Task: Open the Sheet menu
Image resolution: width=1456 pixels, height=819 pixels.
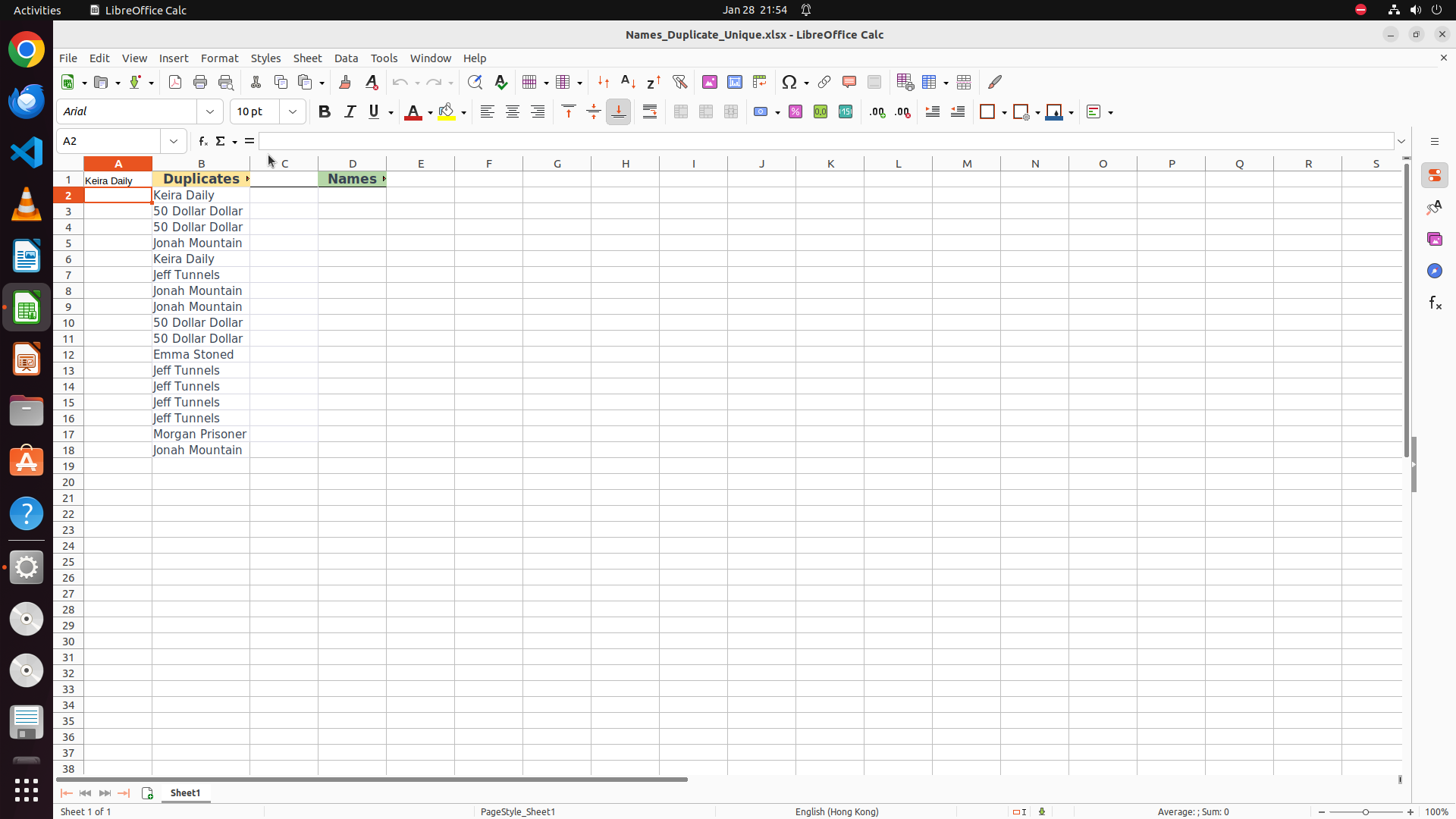Action: pos(307,58)
